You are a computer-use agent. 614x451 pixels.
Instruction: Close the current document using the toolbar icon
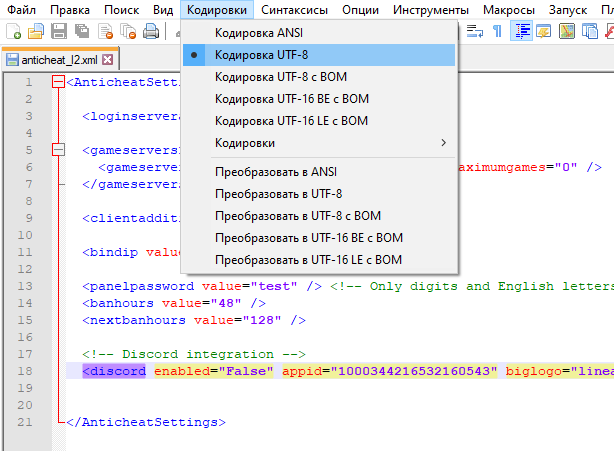pos(105,31)
